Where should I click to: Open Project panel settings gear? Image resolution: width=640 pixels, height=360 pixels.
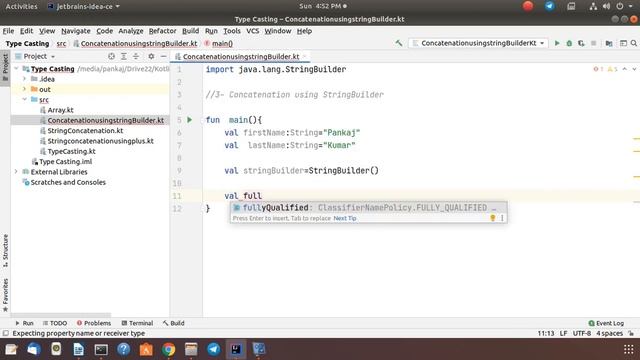pyautogui.click(x=151, y=56)
